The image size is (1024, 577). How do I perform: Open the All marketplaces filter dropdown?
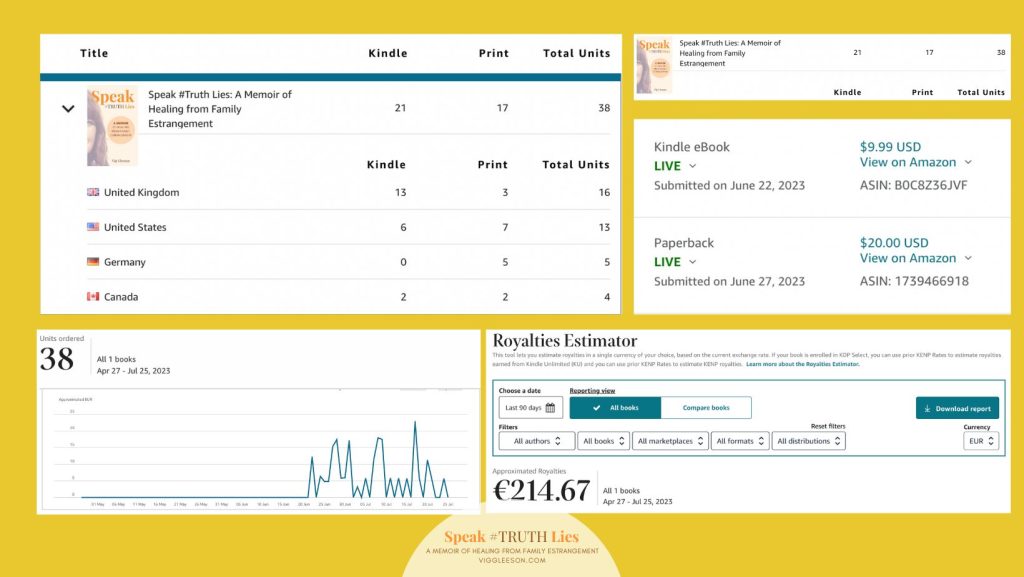(x=670, y=441)
